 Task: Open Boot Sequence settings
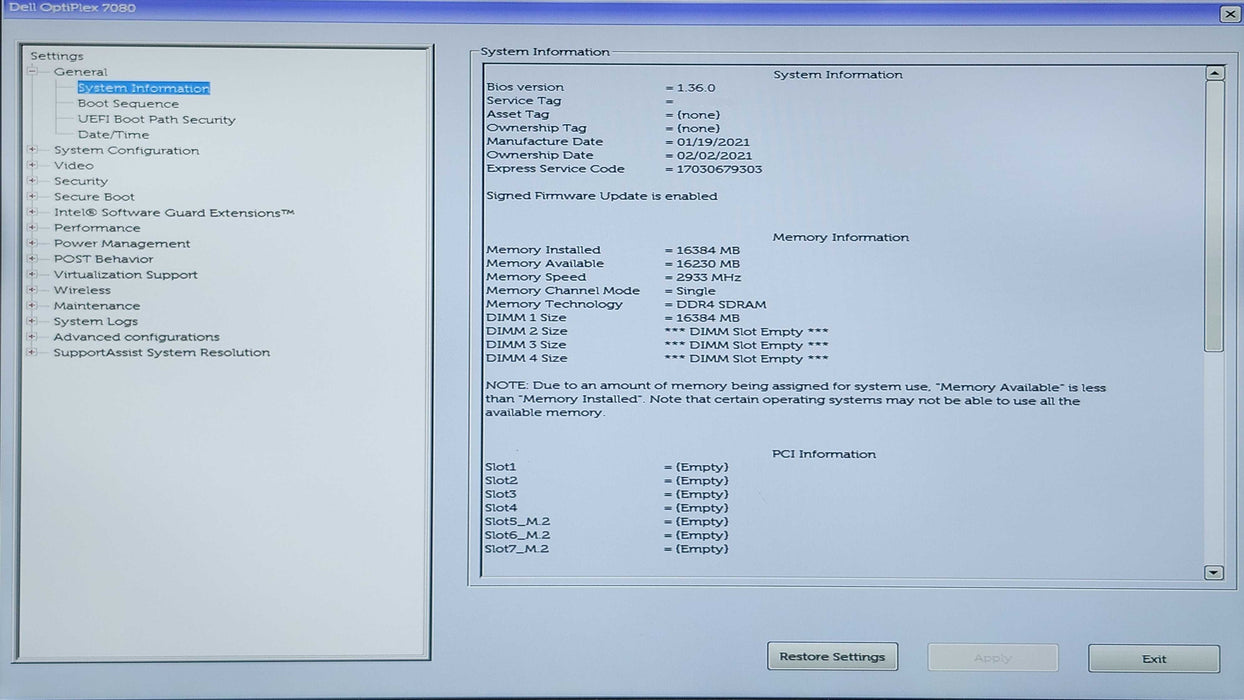[x=128, y=104]
